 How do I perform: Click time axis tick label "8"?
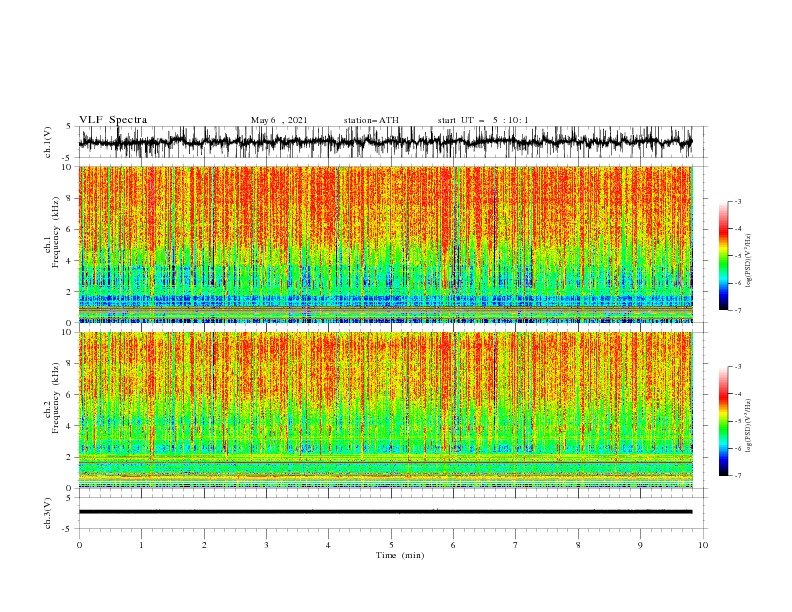coord(578,545)
